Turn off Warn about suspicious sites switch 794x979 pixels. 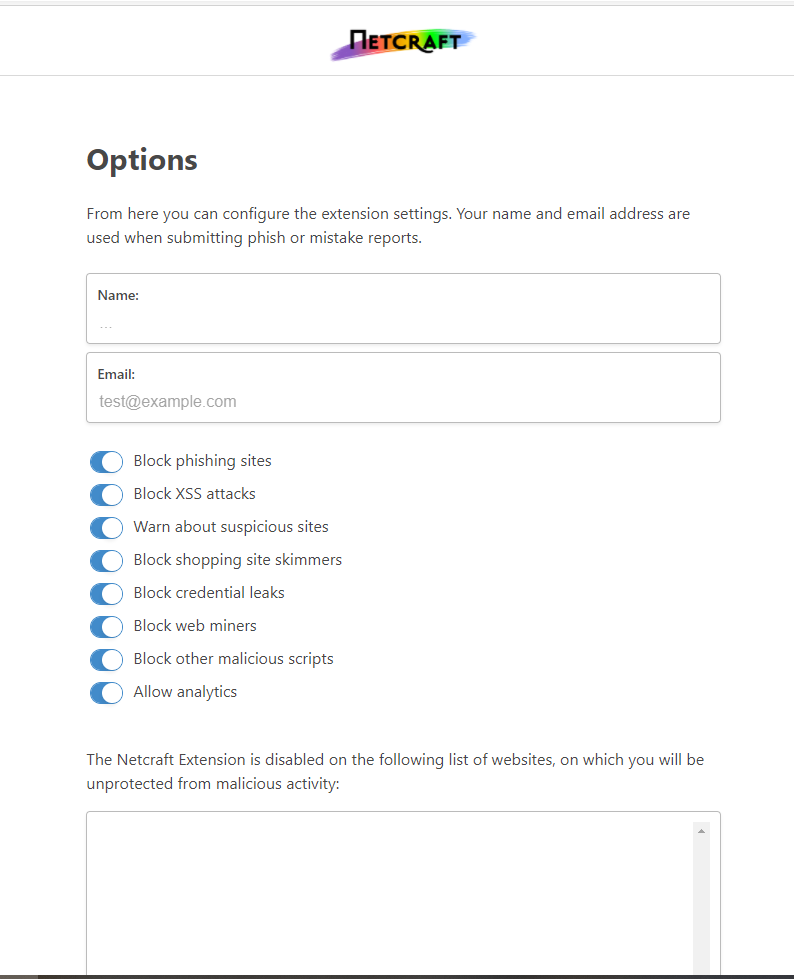pos(106,527)
